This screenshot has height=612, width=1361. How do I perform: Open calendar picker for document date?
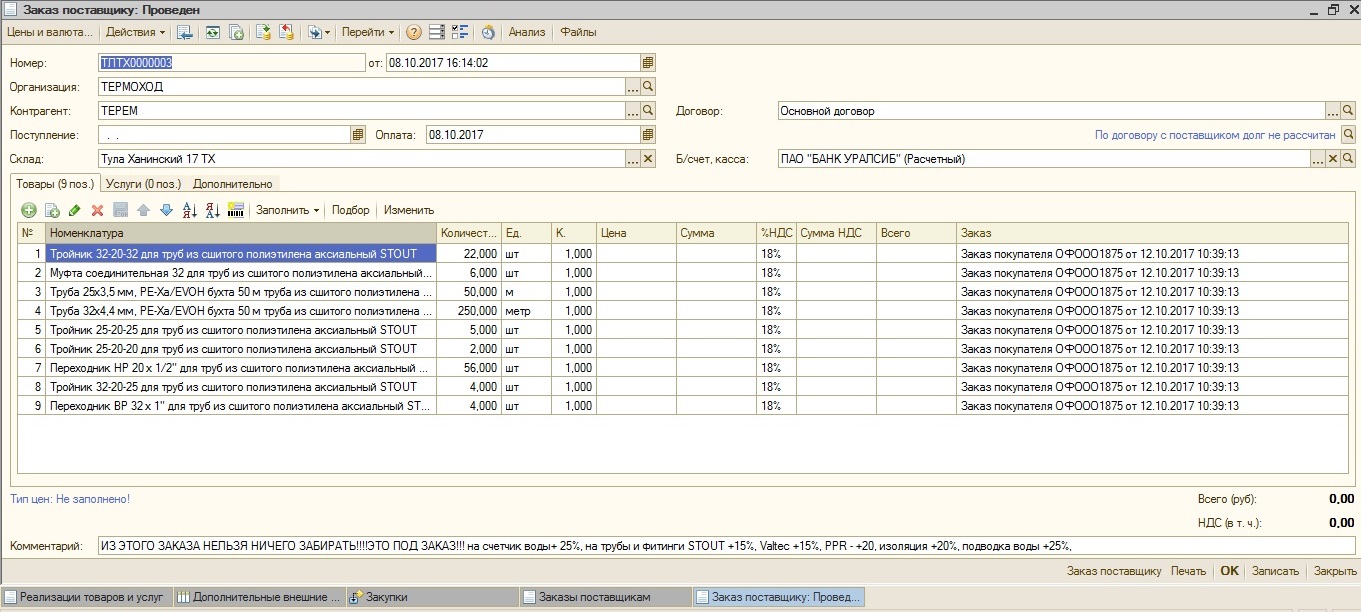pos(648,62)
